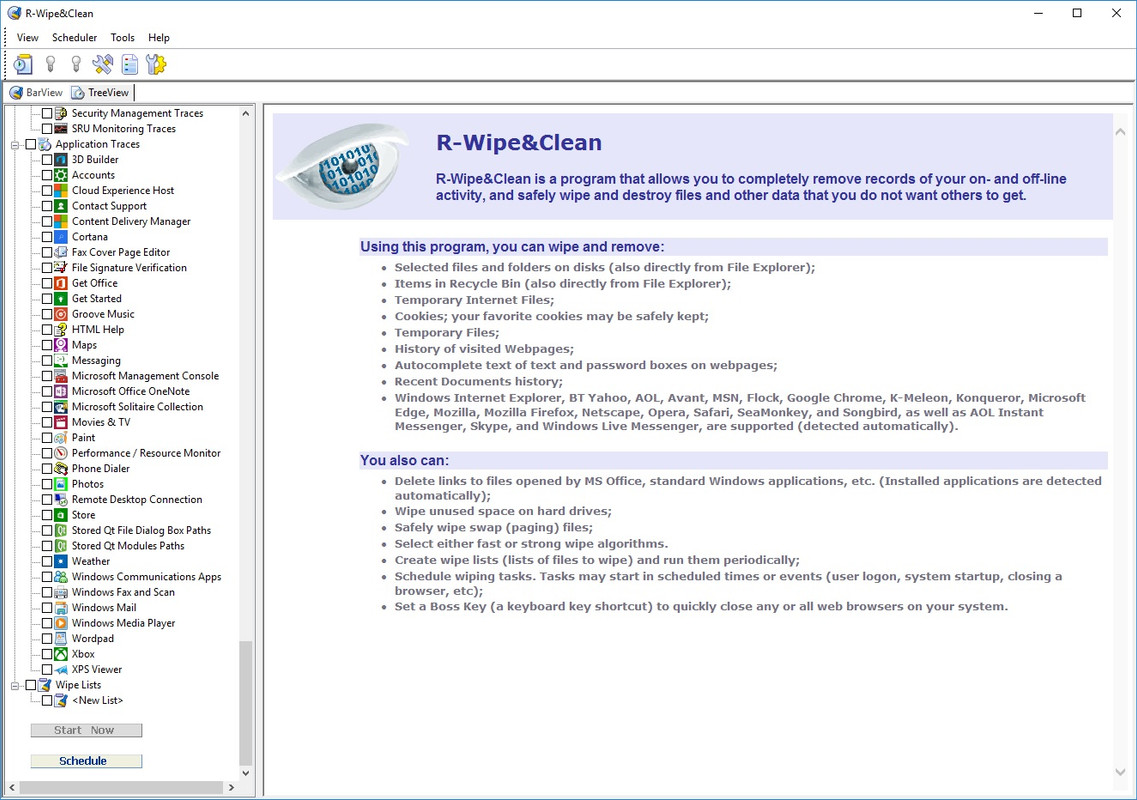Select Stored Qt File Dialog Box Paths

pyautogui.click(x=141, y=530)
